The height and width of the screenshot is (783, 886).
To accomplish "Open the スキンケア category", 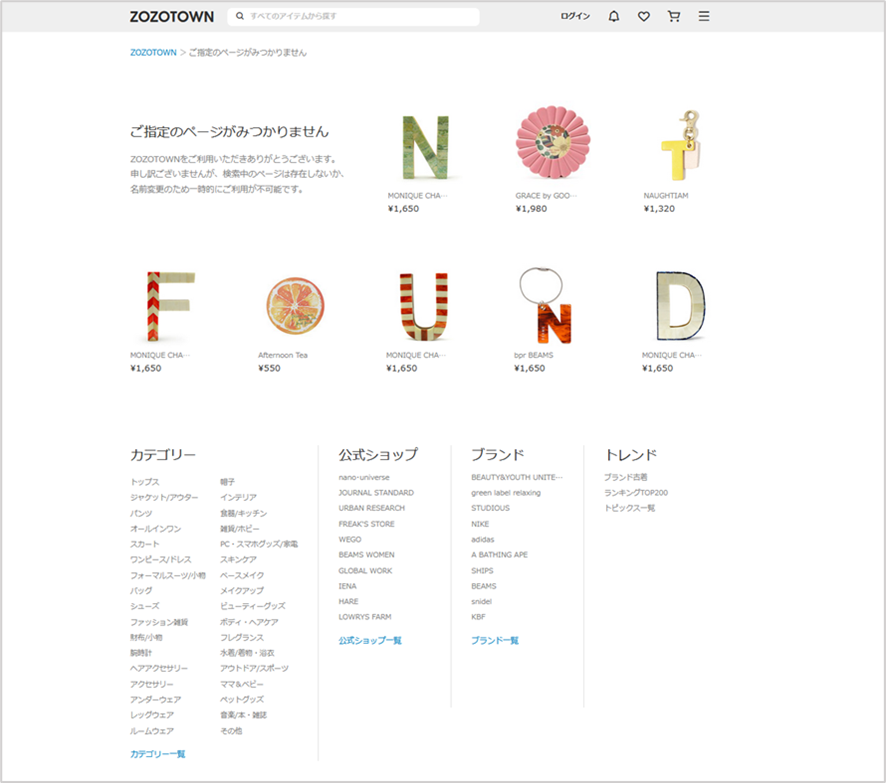I will [238, 559].
